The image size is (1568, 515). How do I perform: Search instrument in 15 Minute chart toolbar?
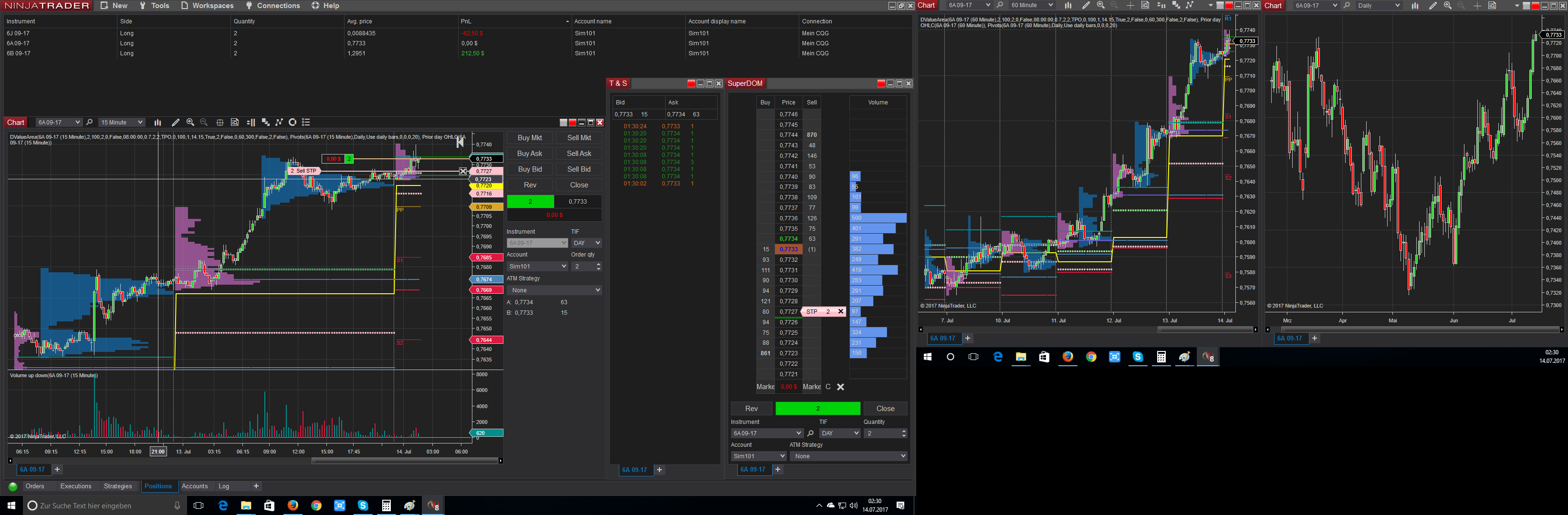(x=90, y=122)
